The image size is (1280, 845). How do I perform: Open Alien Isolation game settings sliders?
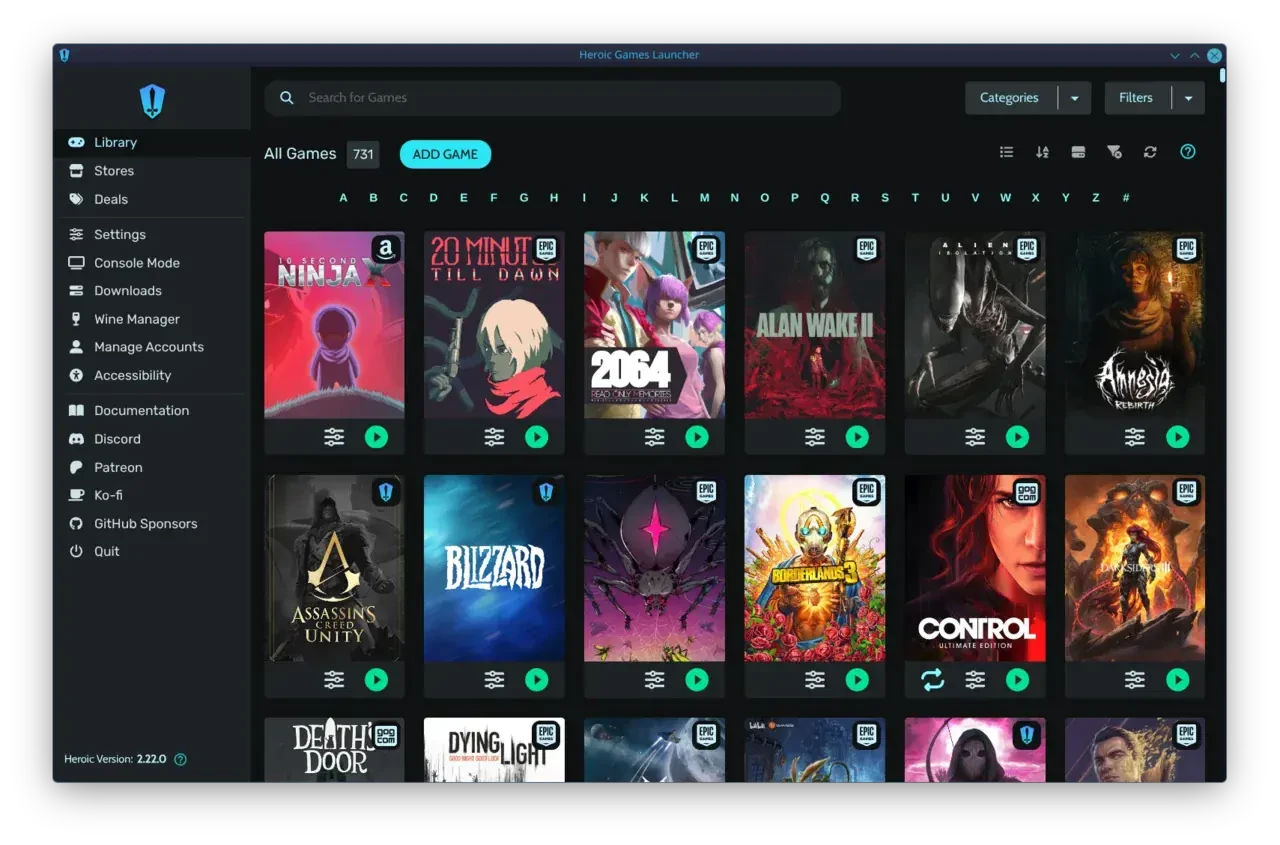975,437
